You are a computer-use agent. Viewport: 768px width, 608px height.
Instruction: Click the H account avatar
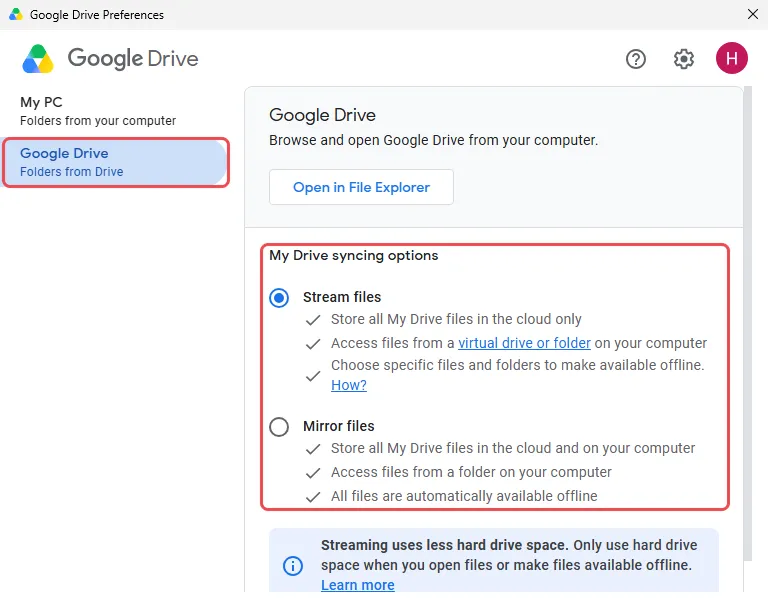(731, 58)
